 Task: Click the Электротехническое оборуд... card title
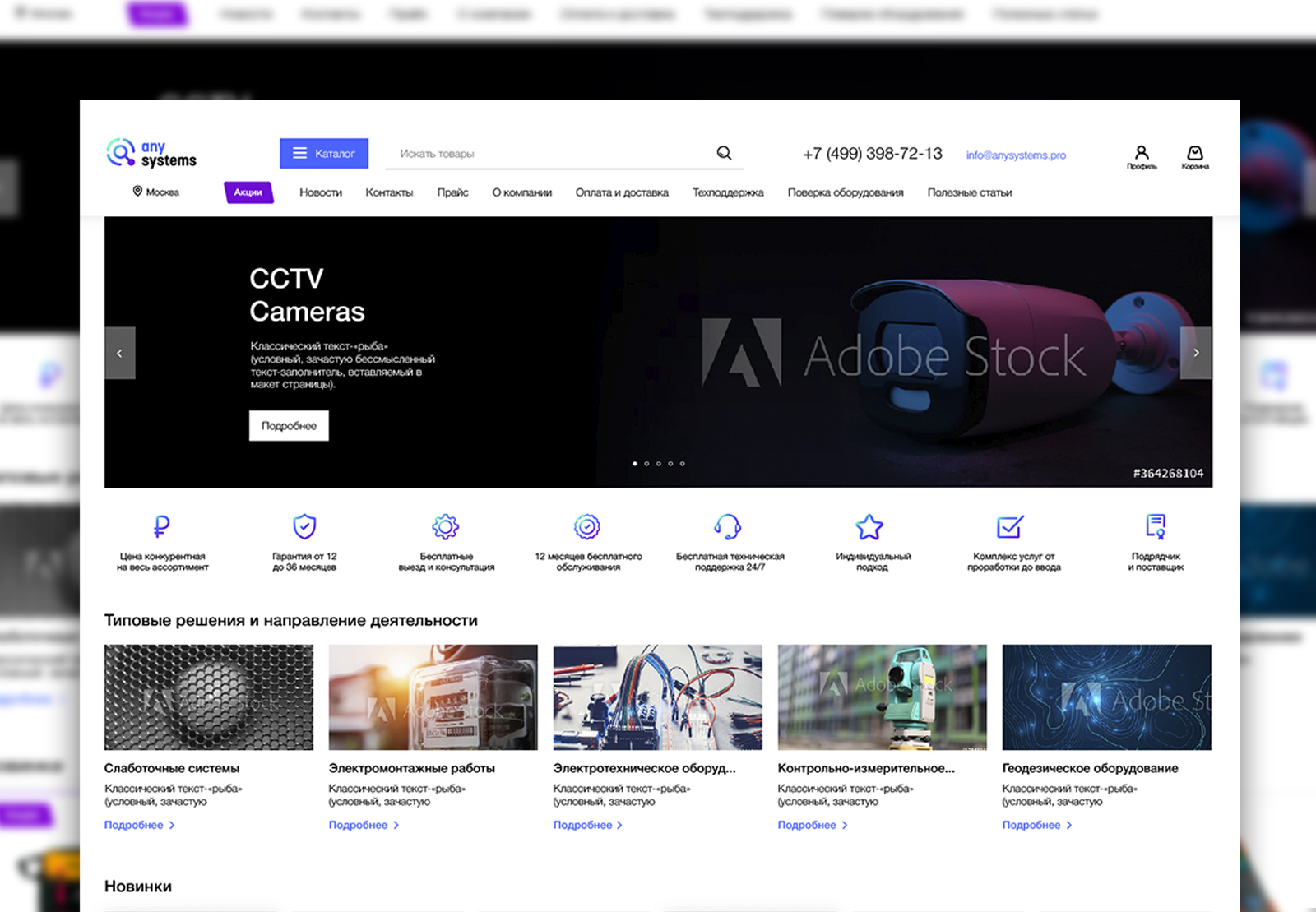point(645,768)
